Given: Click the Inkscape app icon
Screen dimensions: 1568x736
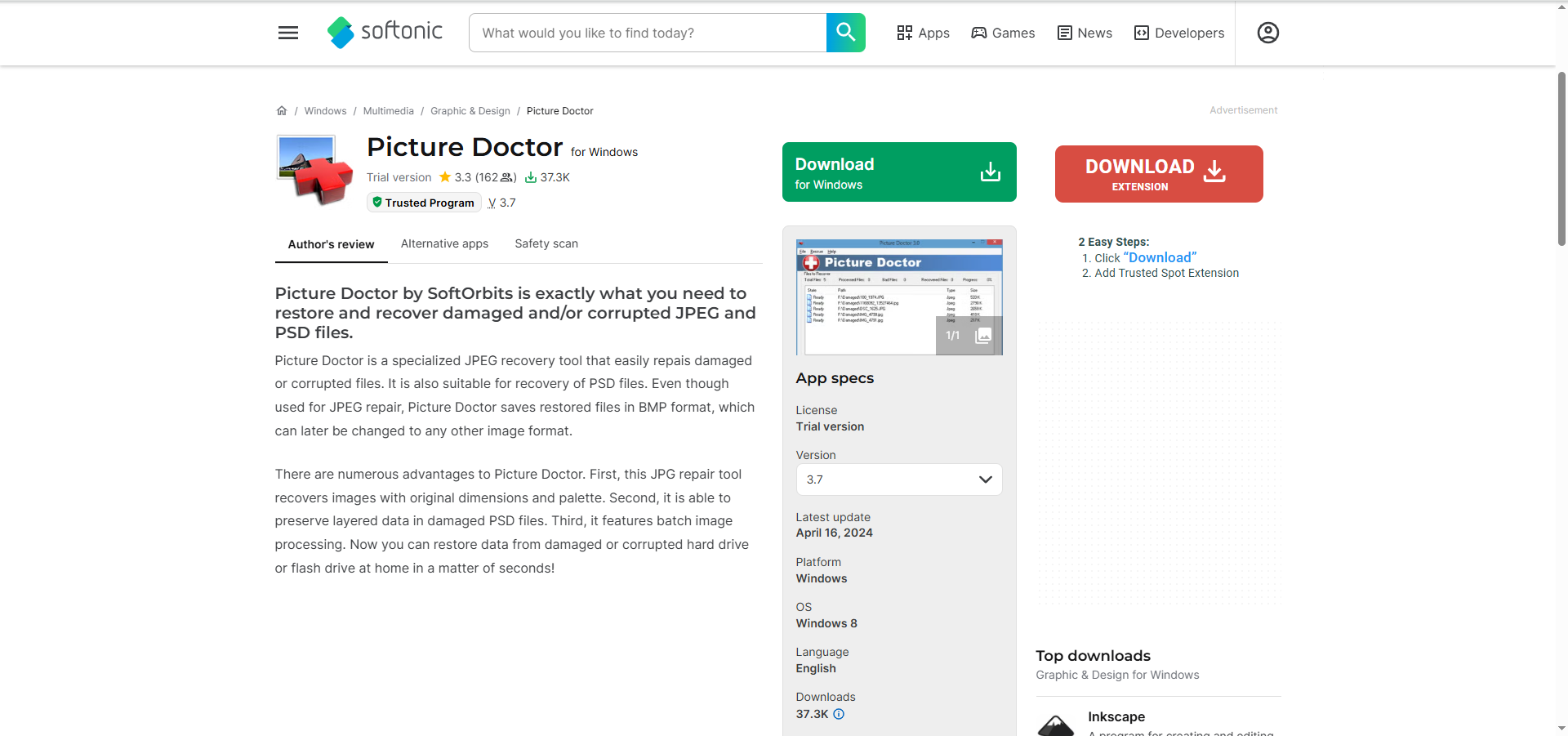Looking at the screenshot, I should tap(1055, 725).
